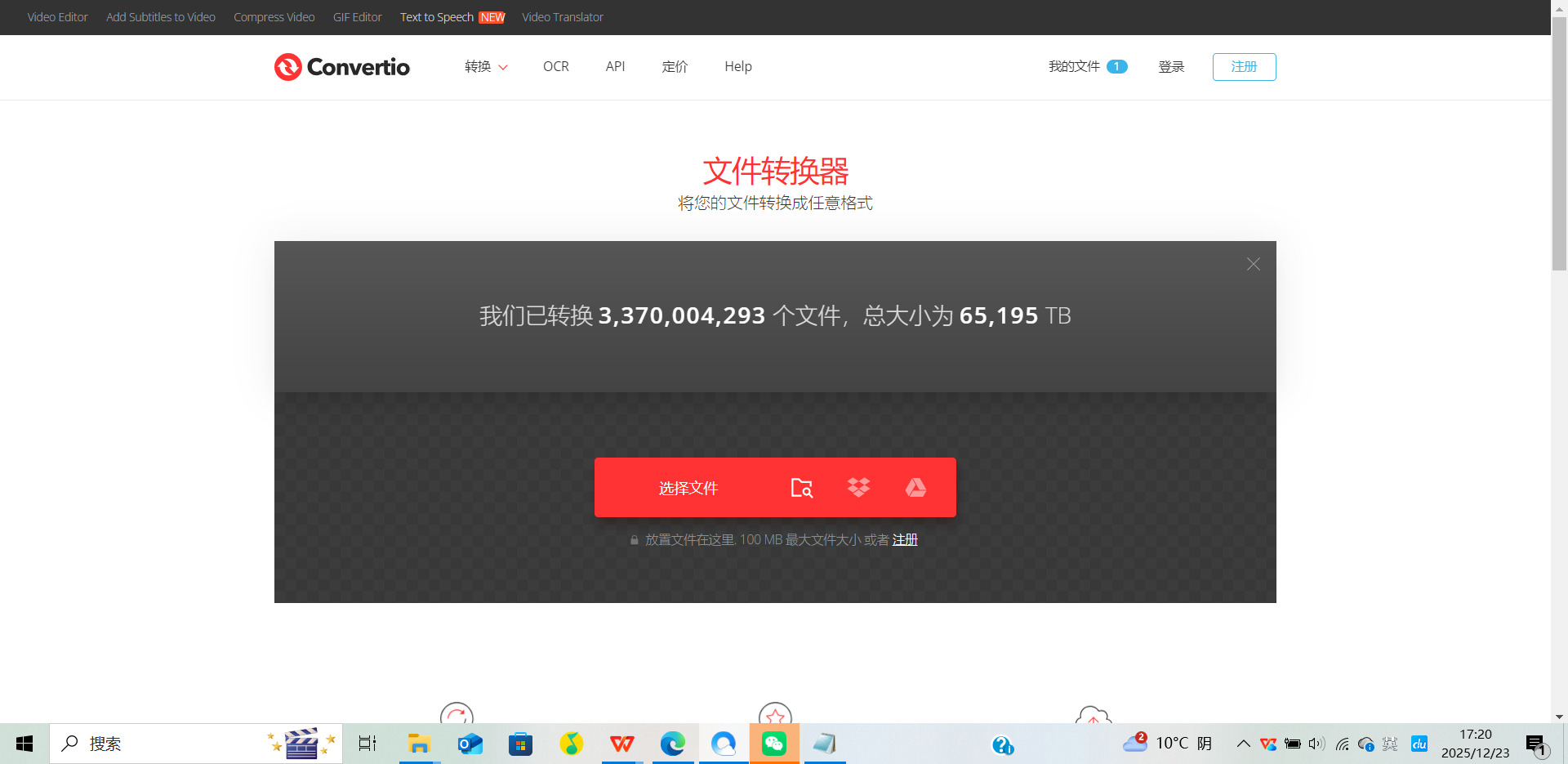Click the Convertio logo
Screen dimensions: 1568x764
(x=342, y=67)
